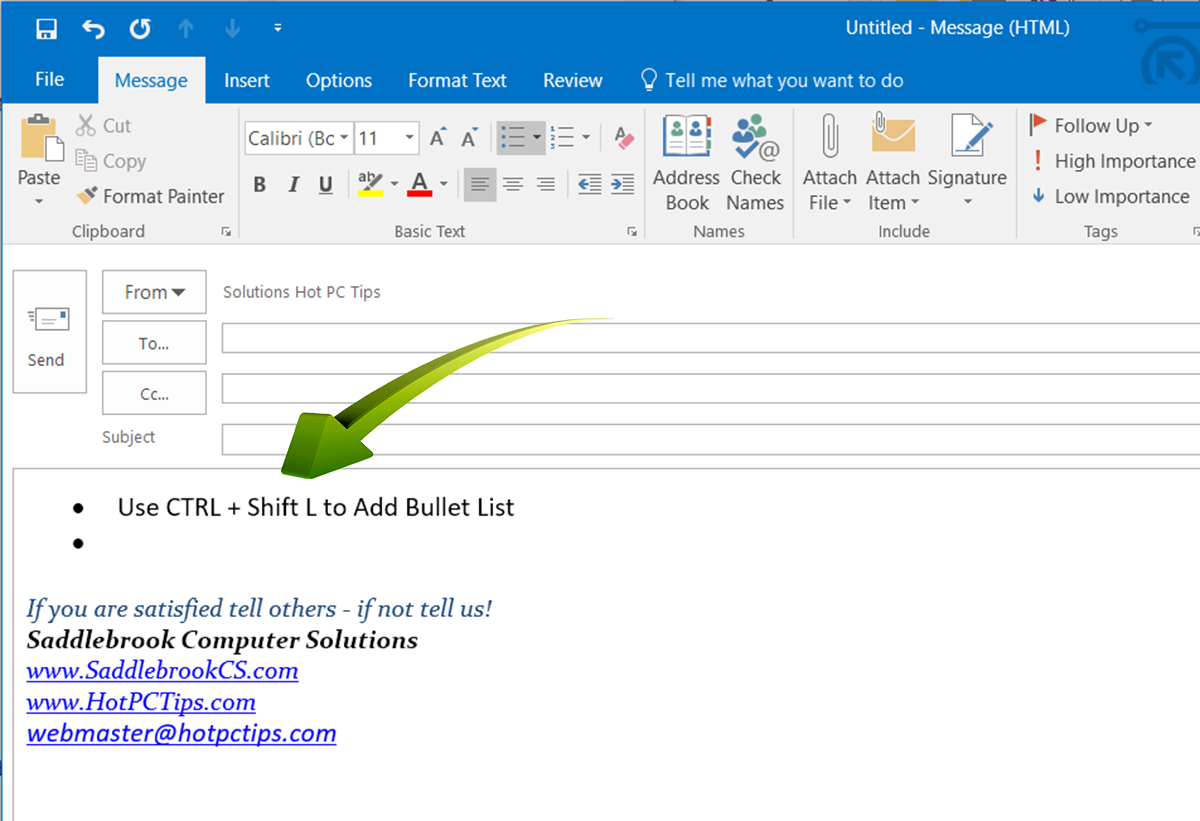Align text right
The image size is (1200, 821).
546,184
